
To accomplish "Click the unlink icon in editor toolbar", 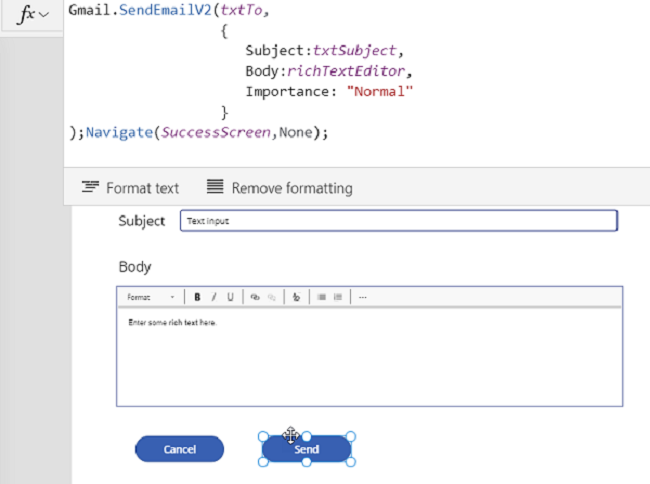I will tap(272, 297).
